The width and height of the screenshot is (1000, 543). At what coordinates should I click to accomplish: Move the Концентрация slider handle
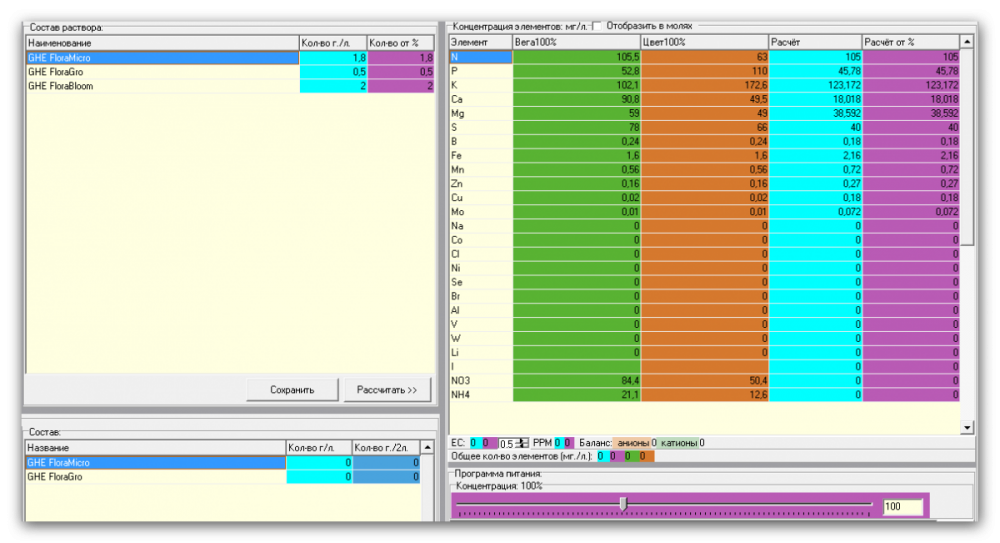click(624, 504)
